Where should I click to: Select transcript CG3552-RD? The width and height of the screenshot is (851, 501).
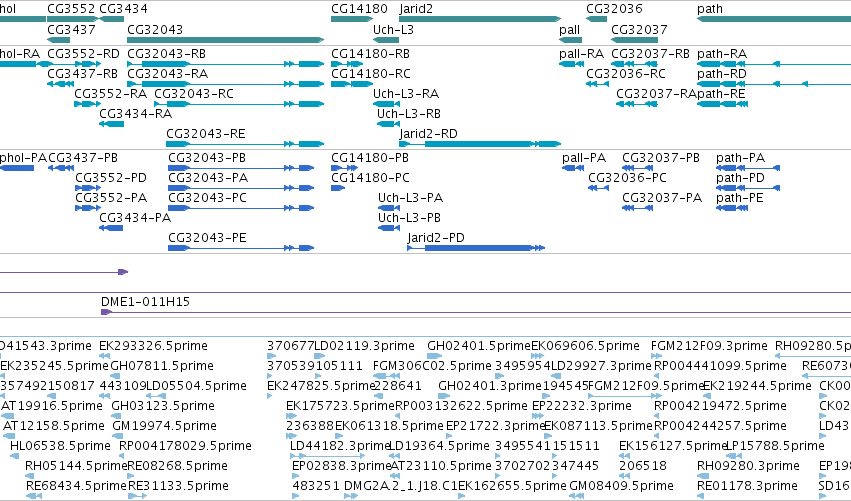pyautogui.click(x=84, y=54)
